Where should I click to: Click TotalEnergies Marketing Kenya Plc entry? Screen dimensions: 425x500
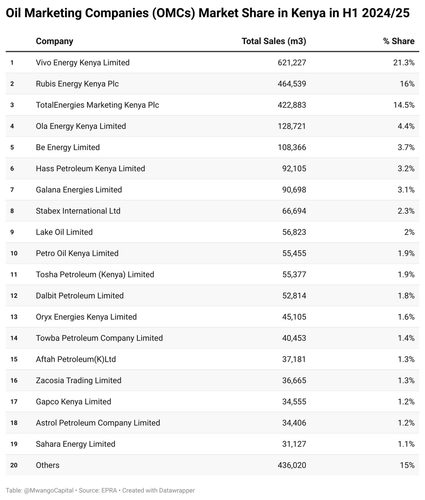(x=97, y=105)
